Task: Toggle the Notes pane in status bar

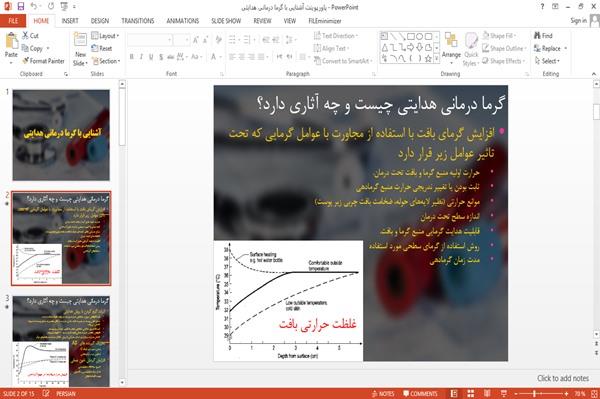Action: coord(383,393)
